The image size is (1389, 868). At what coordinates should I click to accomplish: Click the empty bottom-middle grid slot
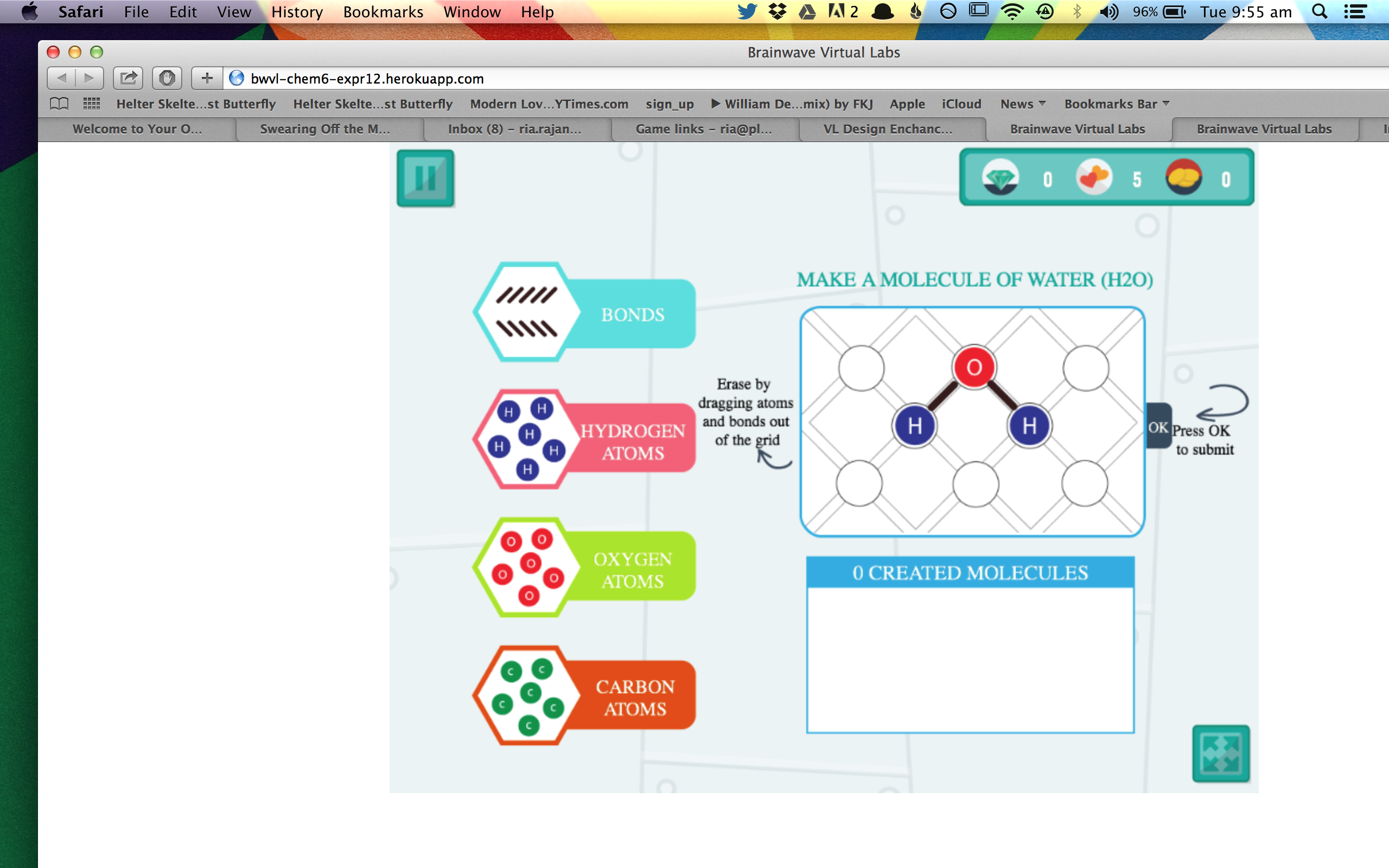[976, 484]
